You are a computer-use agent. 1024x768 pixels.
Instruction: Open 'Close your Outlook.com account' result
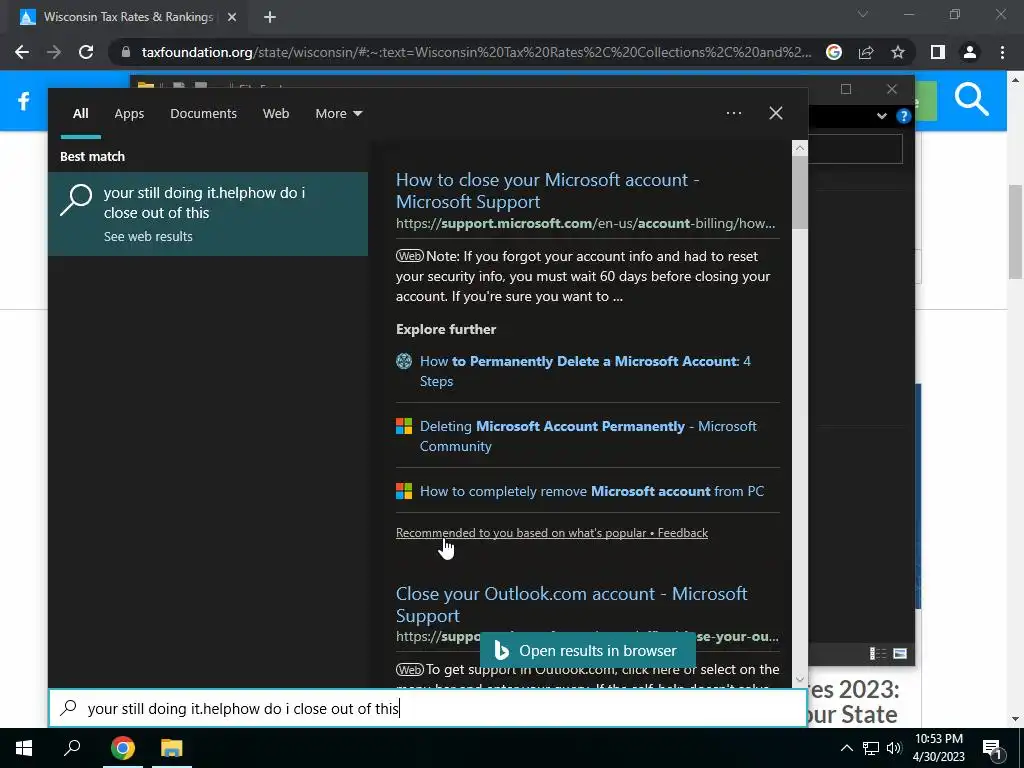[x=571, y=604]
